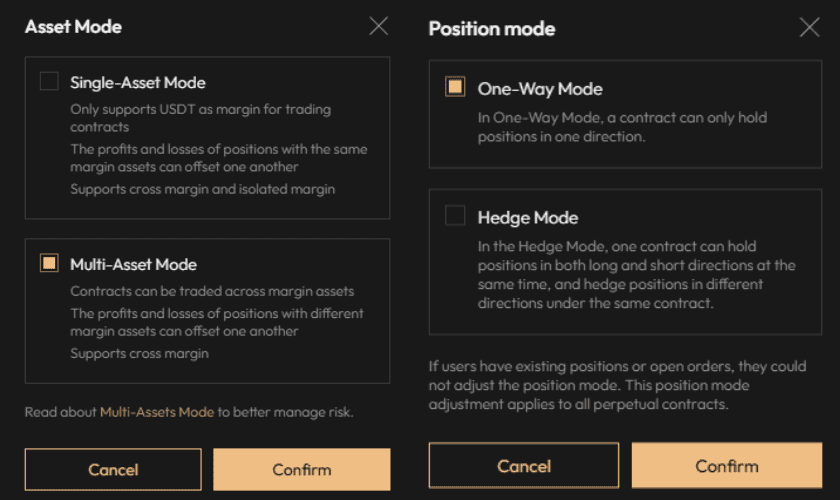The image size is (840, 500).
Task: Click the Single-Asset Mode heading label
Action: (x=138, y=83)
